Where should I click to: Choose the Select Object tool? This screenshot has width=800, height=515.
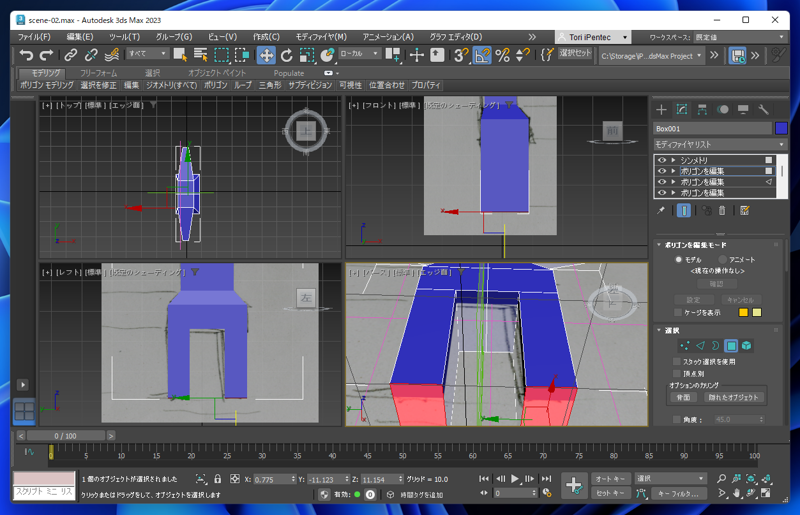tap(180, 55)
